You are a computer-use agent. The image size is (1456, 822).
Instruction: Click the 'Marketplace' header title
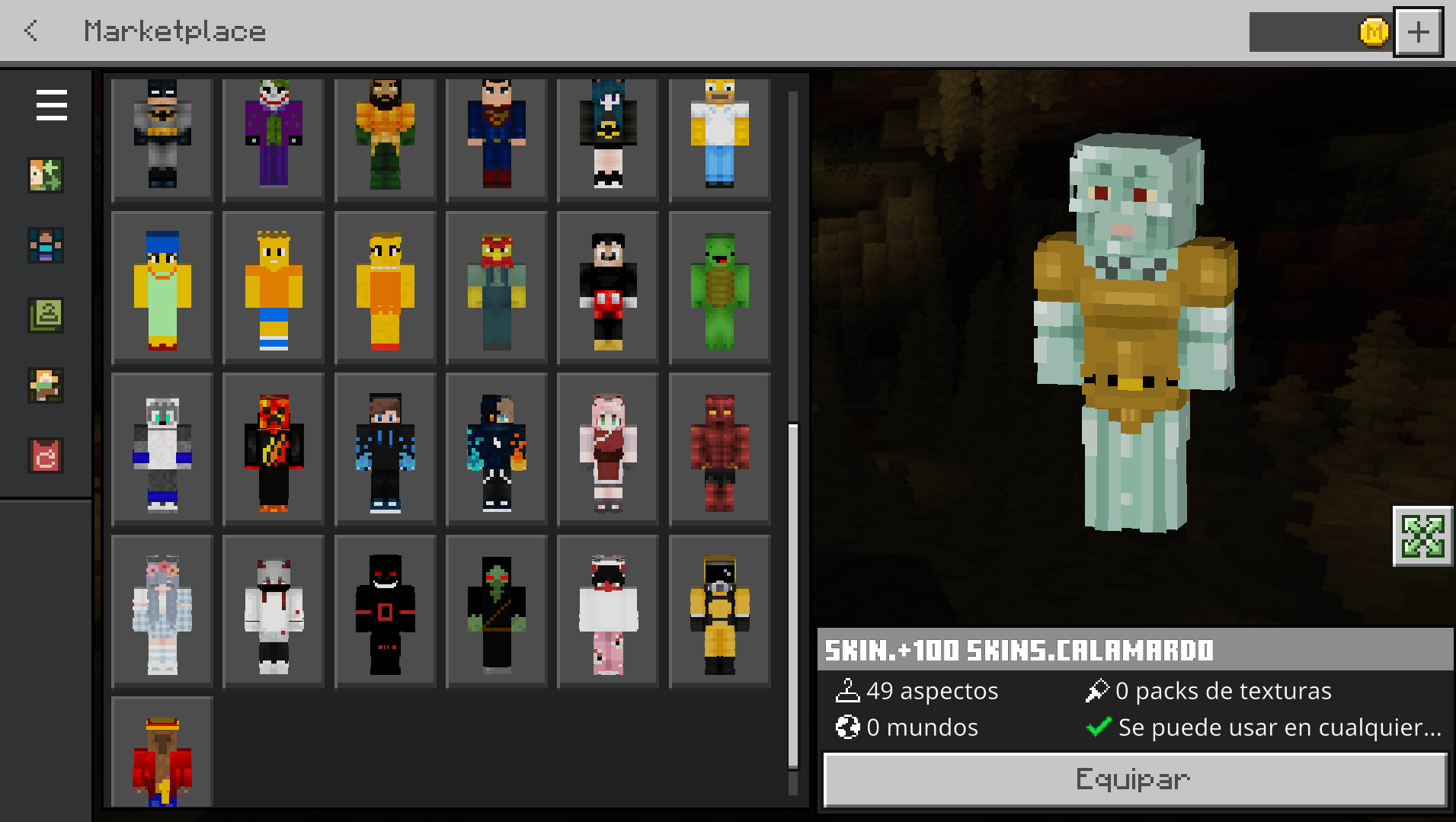(174, 31)
